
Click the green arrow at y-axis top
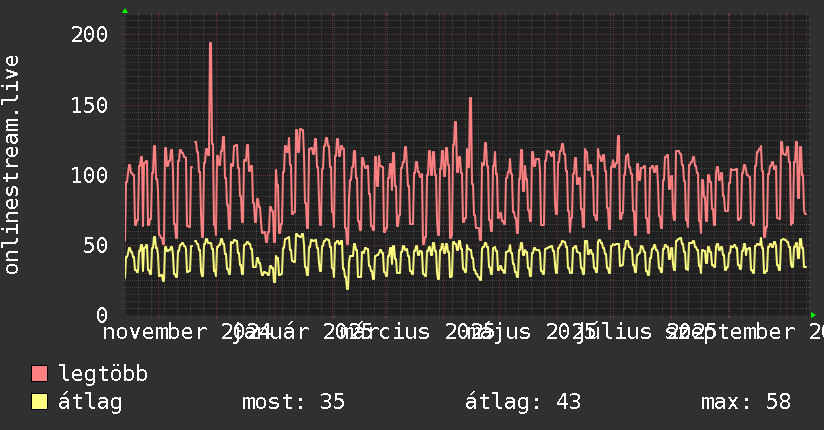pos(125,11)
